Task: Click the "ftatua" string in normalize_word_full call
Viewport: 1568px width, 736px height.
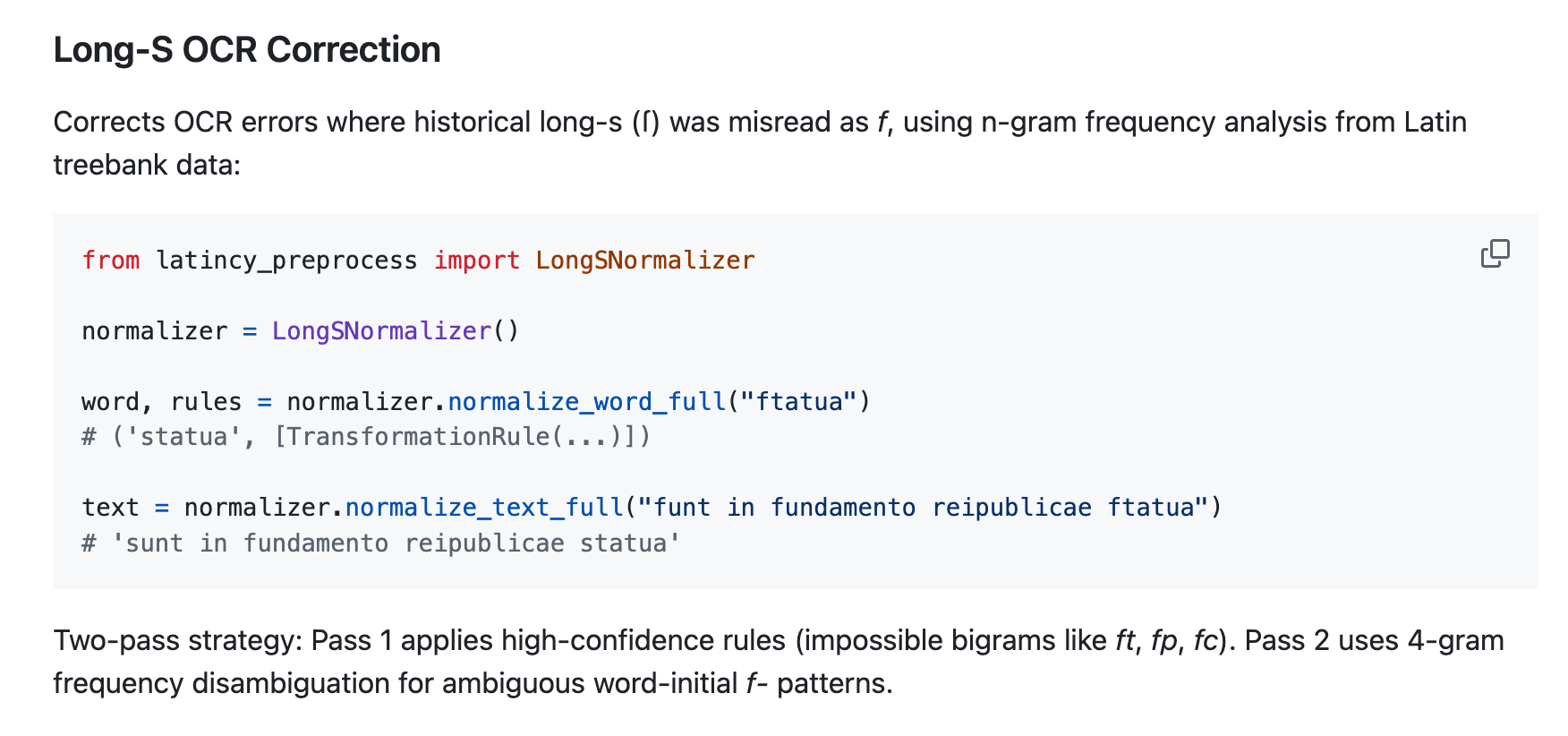Action: click(799, 402)
